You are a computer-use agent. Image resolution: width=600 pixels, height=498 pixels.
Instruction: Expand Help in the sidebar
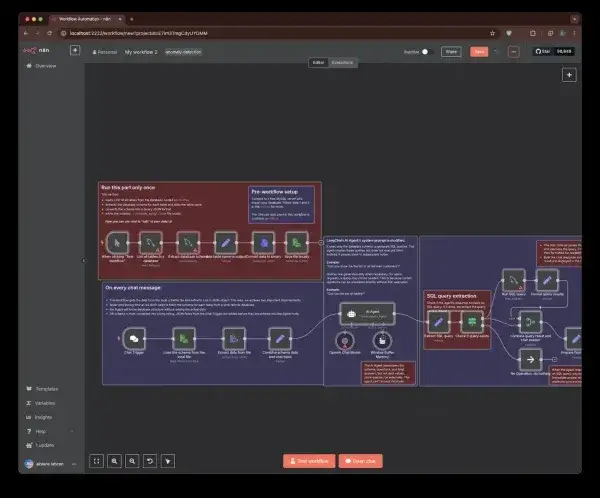coord(40,431)
